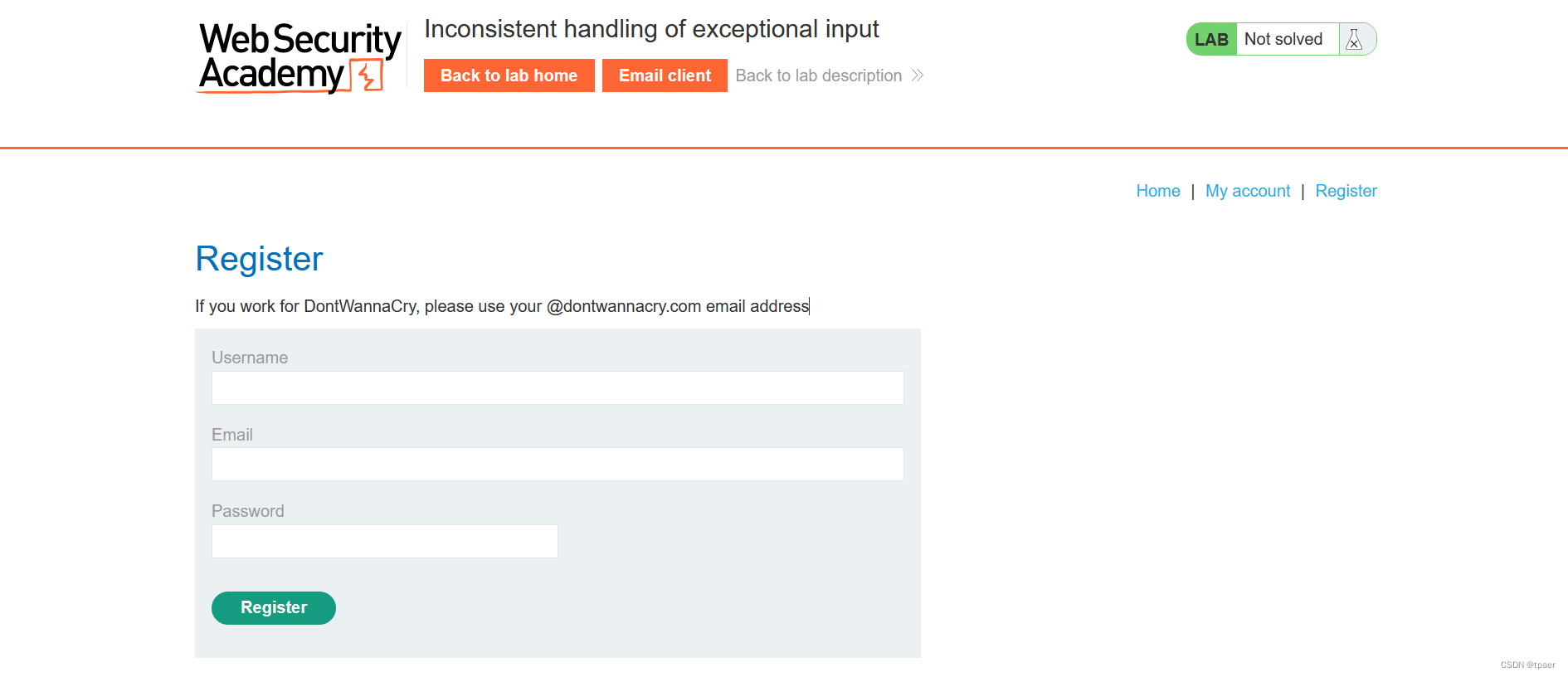The height and width of the screenshot is (677, 1568).
Task: Click the Web Security Academy logo
Action: point(299,56)
